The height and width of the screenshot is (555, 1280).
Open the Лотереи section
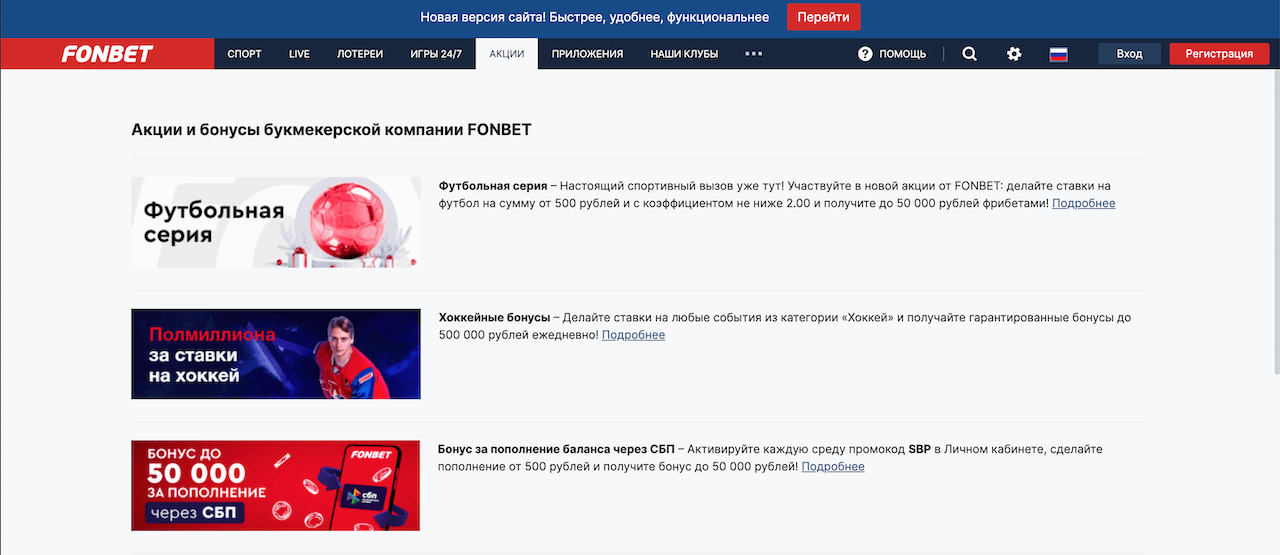[x=360, y=54]
